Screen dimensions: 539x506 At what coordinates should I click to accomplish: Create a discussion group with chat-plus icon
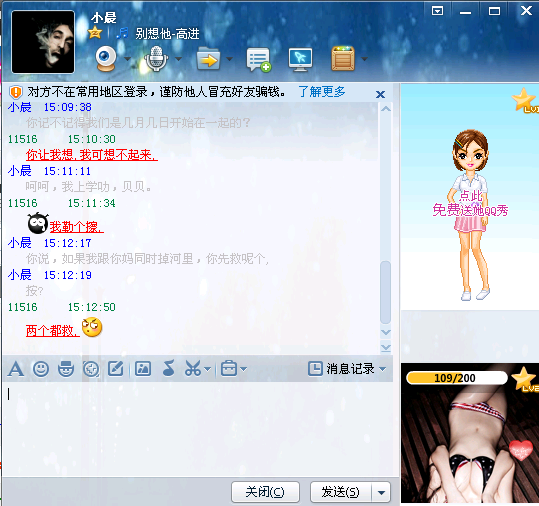point(259,60)
